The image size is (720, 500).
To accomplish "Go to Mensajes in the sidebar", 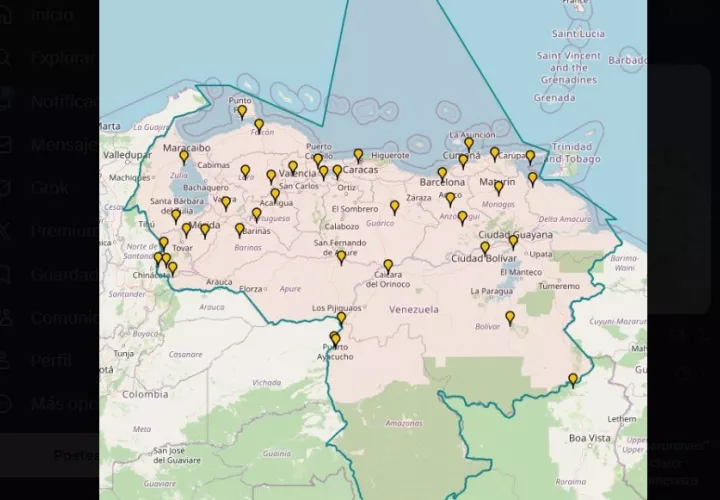I will (x=62, y=145).
